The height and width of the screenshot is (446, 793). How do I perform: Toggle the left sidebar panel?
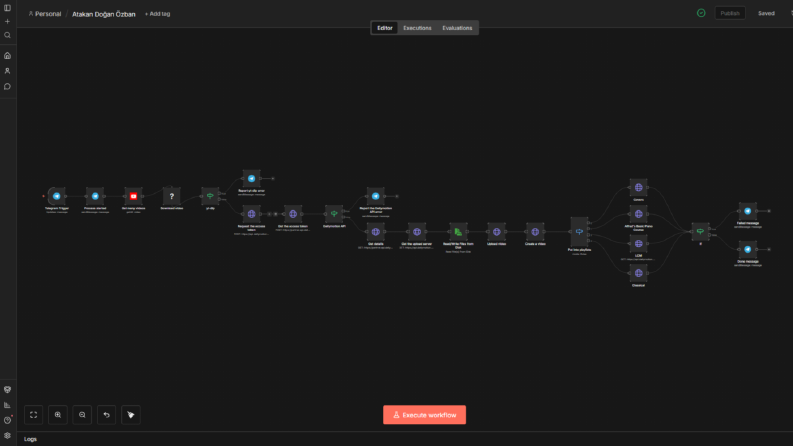(x=8, y=8)
